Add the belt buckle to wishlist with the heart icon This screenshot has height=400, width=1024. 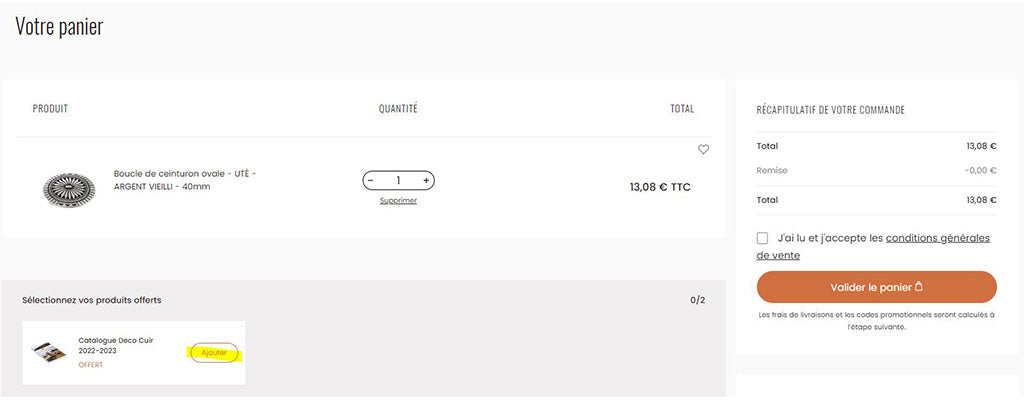(x=703, y=150)
